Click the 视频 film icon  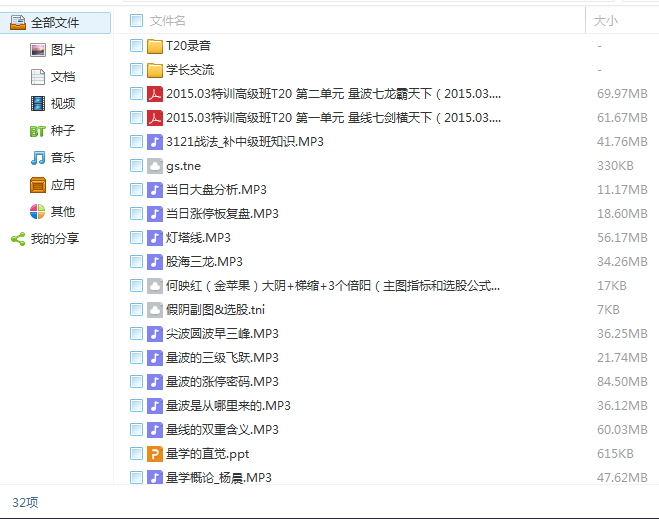38,103
